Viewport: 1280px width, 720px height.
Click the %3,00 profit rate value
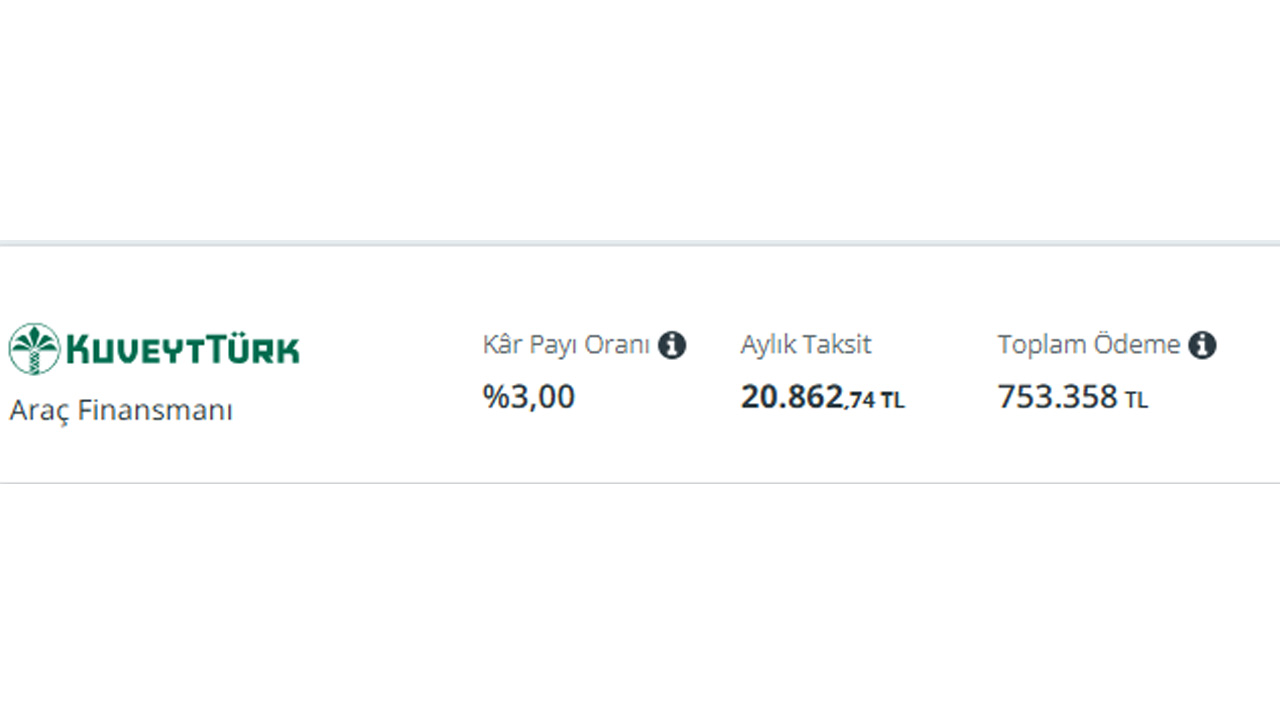coord(529,397)
